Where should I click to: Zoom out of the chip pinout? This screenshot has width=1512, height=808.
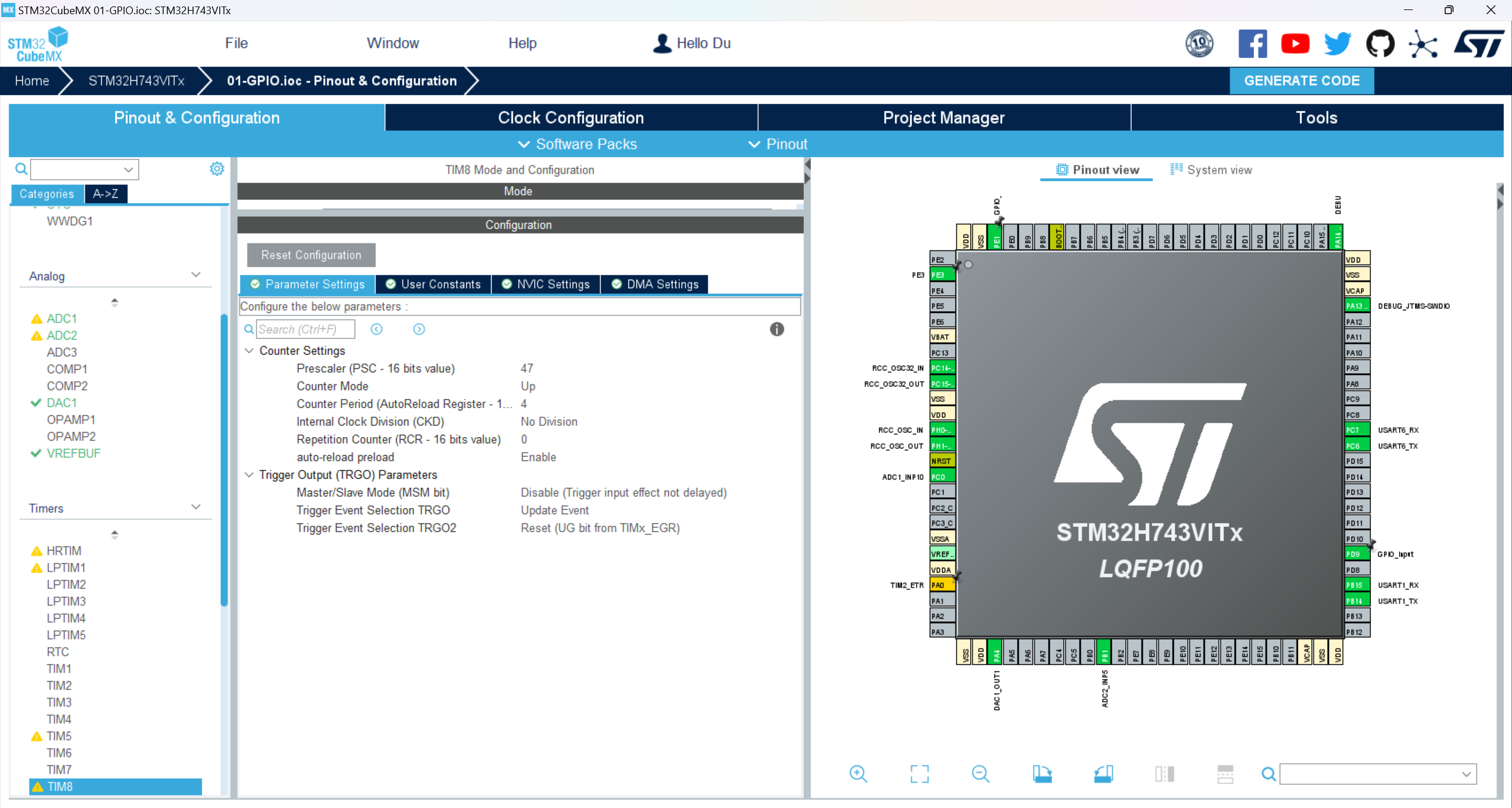[980, 774]
